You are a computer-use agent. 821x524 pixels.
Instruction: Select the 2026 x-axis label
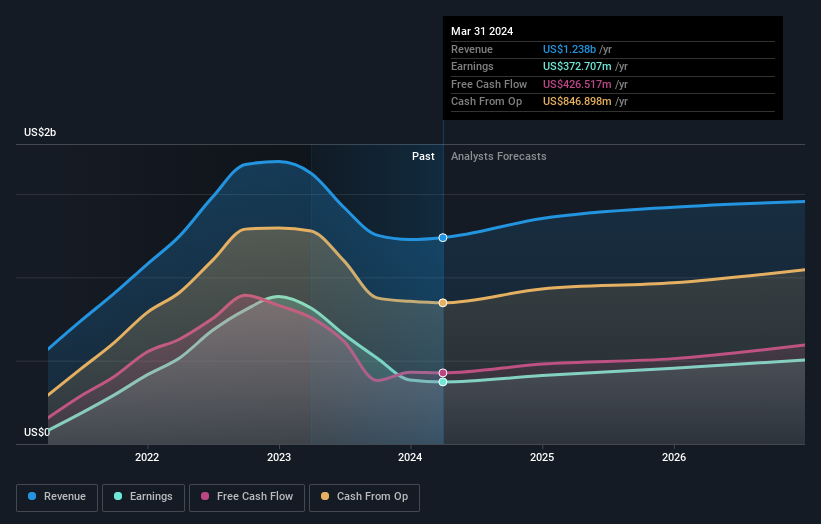674,457
